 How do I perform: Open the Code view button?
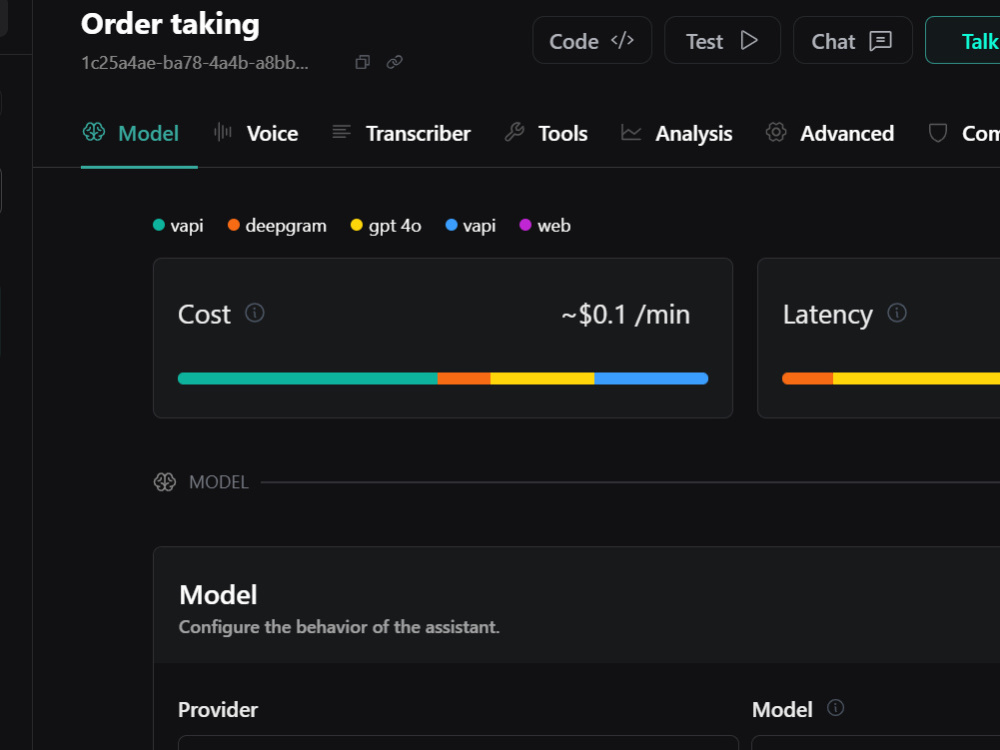pyautogui.click(x=592, y=41)
